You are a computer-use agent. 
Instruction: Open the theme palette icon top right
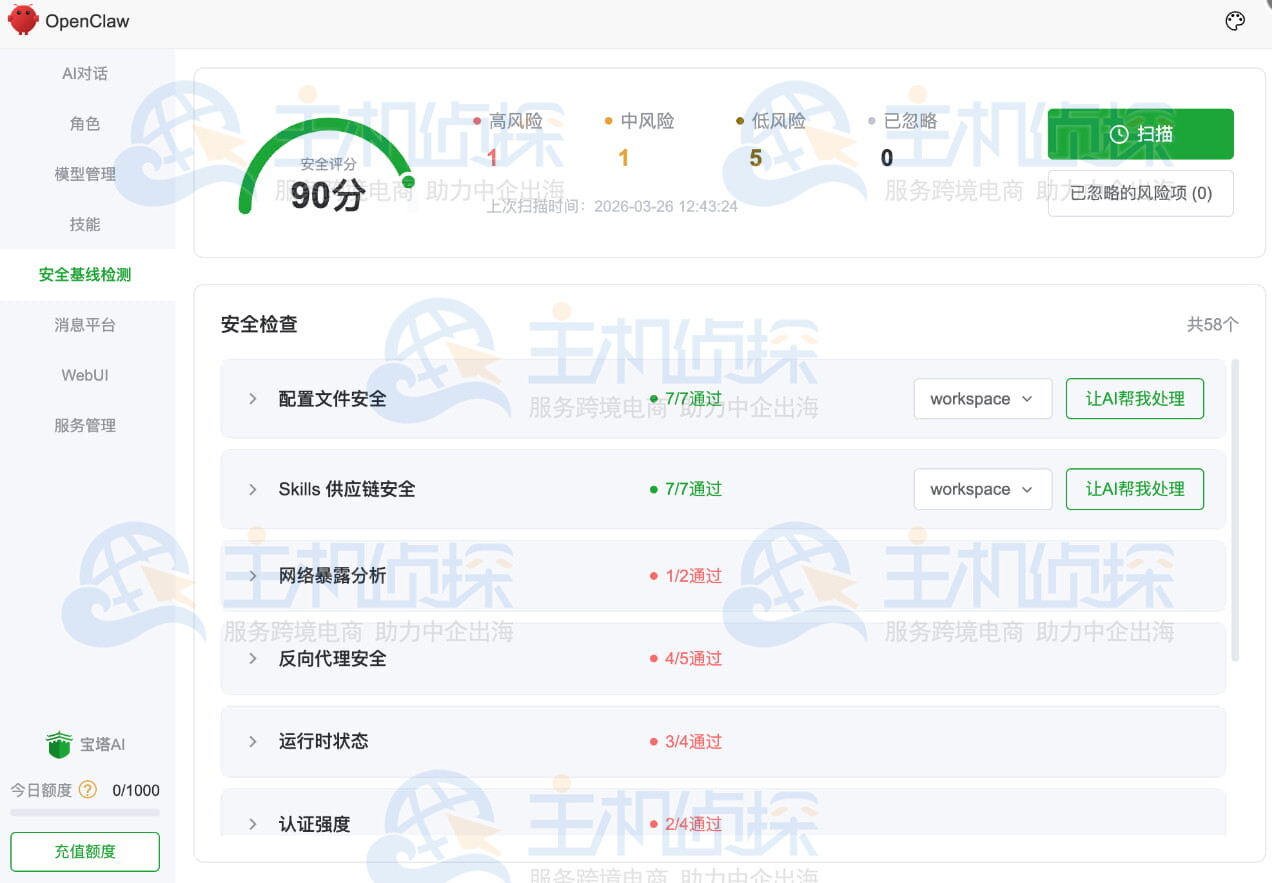pos(1234,20)
